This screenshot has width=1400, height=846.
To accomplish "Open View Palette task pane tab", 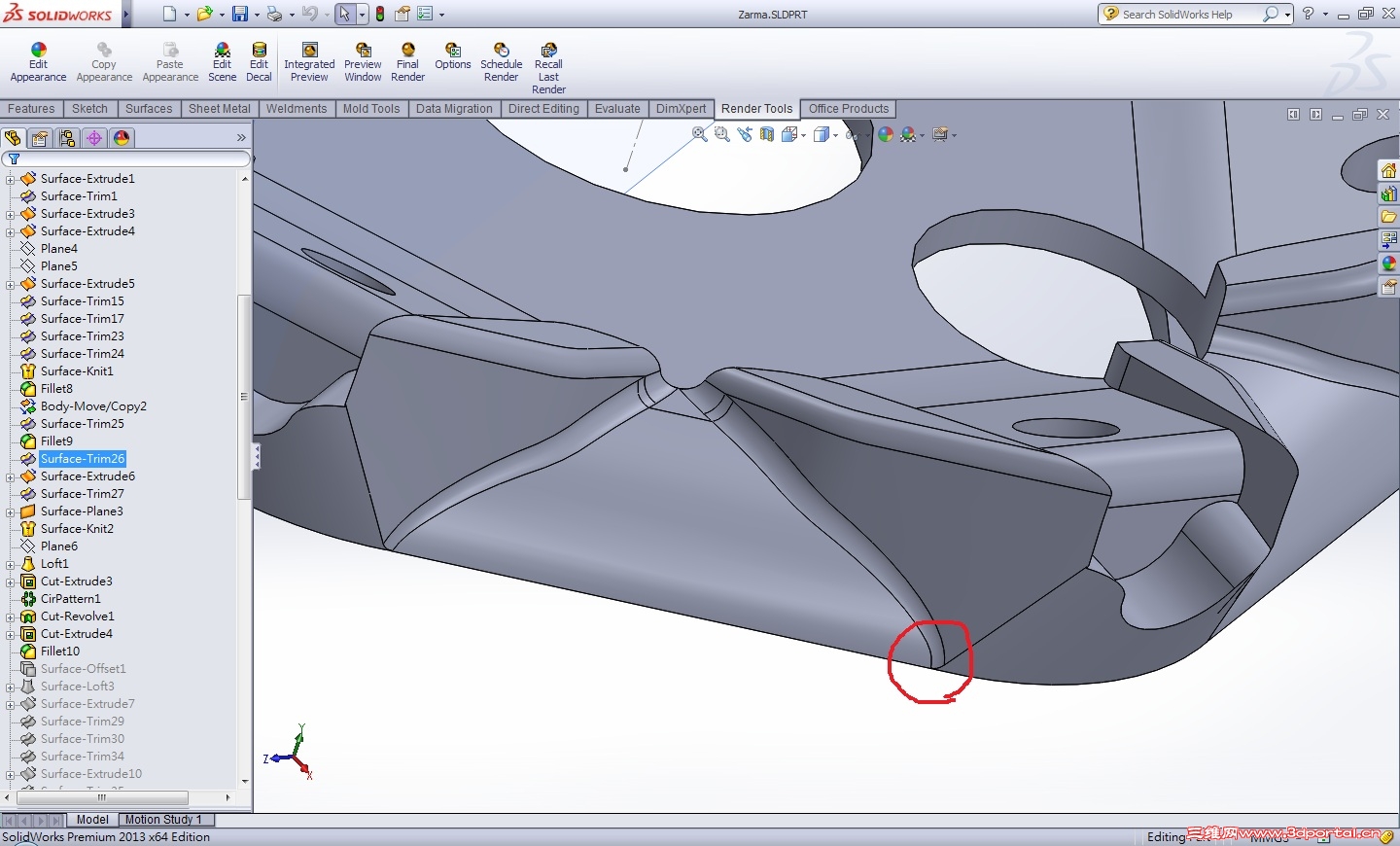I will (1389, 239).
